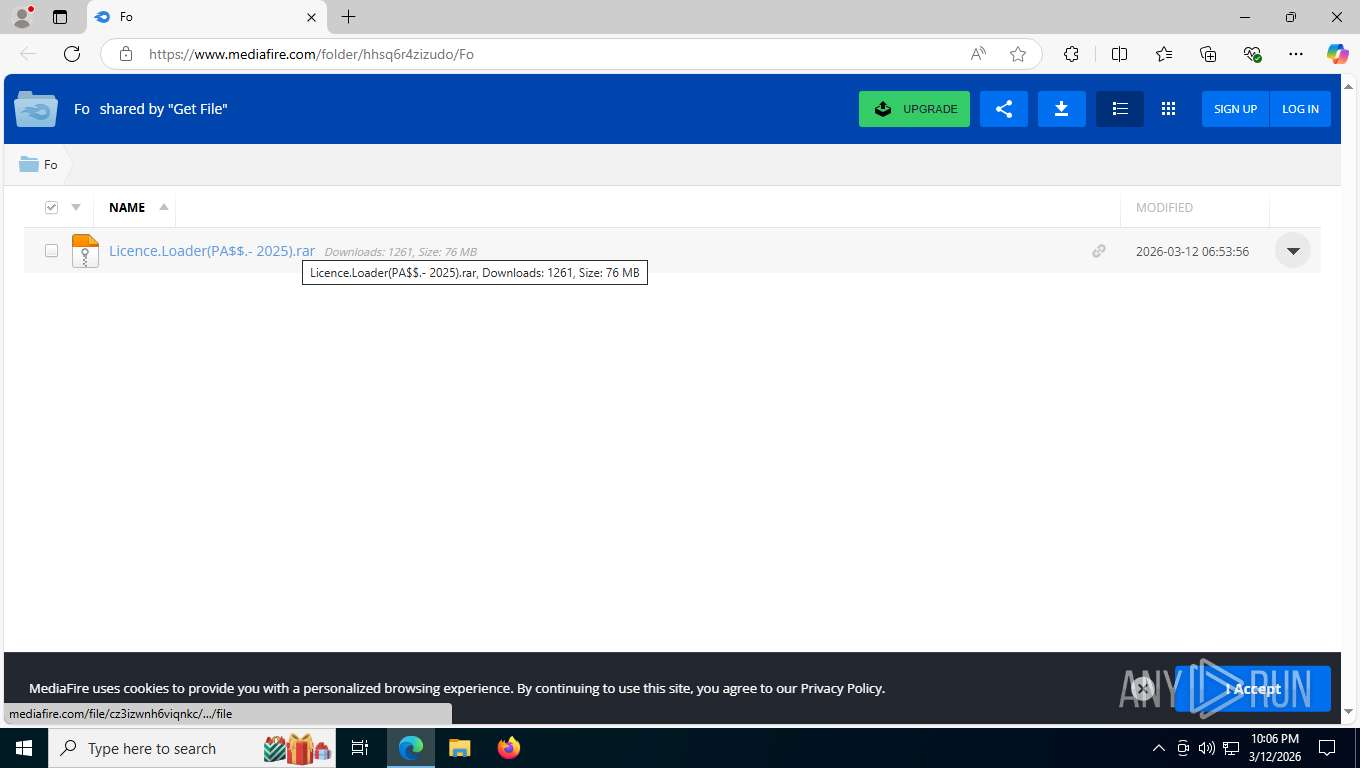The image size is (1360, 768).
Task: Click Downloads: 1261, Size: 76 MB text
Action: [x=400, y=252]
